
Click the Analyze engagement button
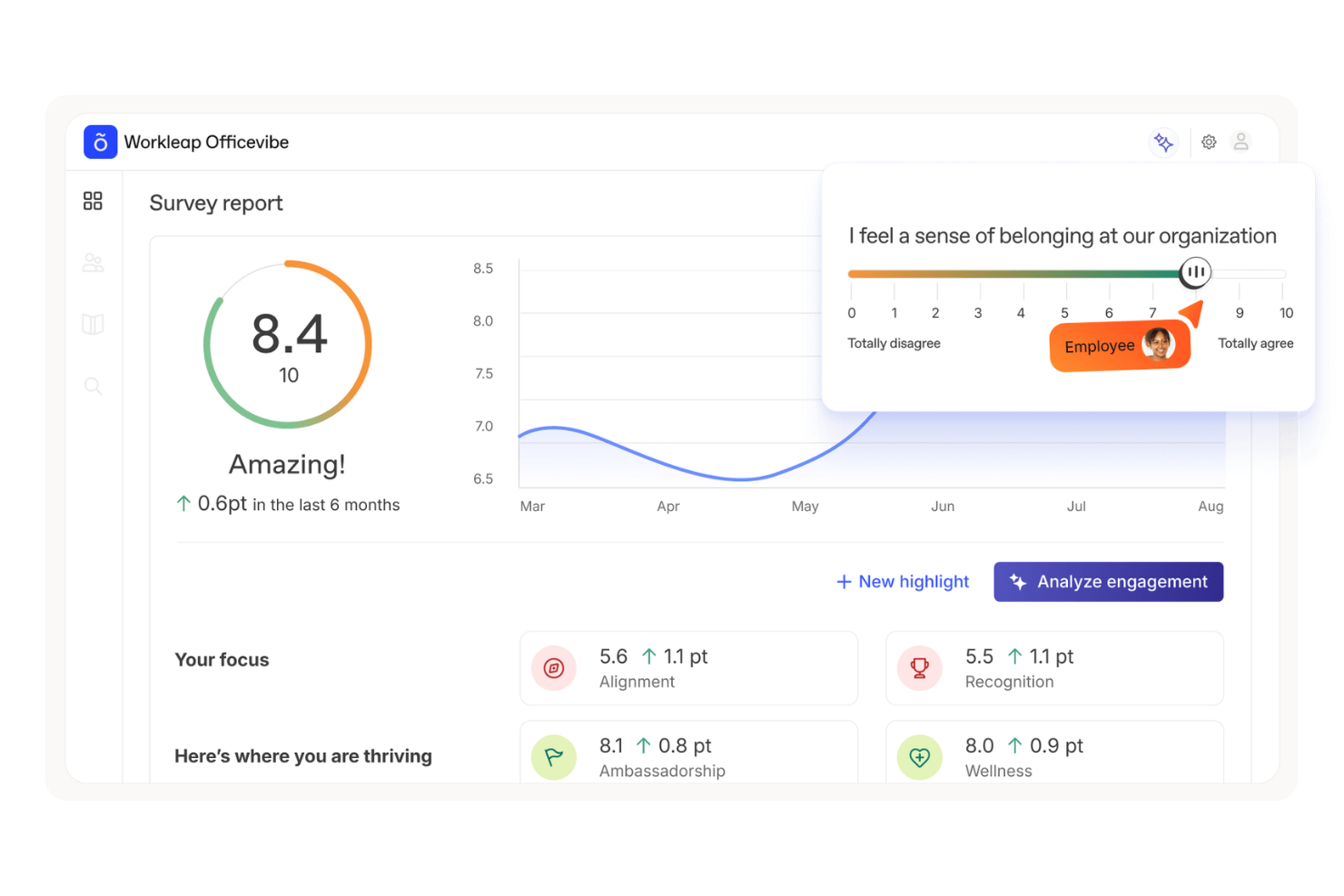(1108, 581)
